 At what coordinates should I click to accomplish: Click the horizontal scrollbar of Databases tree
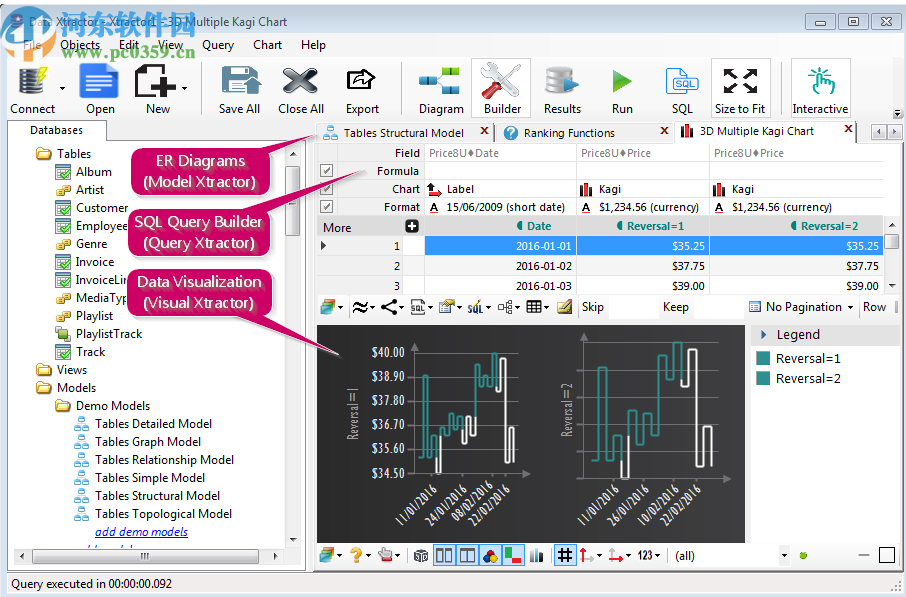[147, 556]
